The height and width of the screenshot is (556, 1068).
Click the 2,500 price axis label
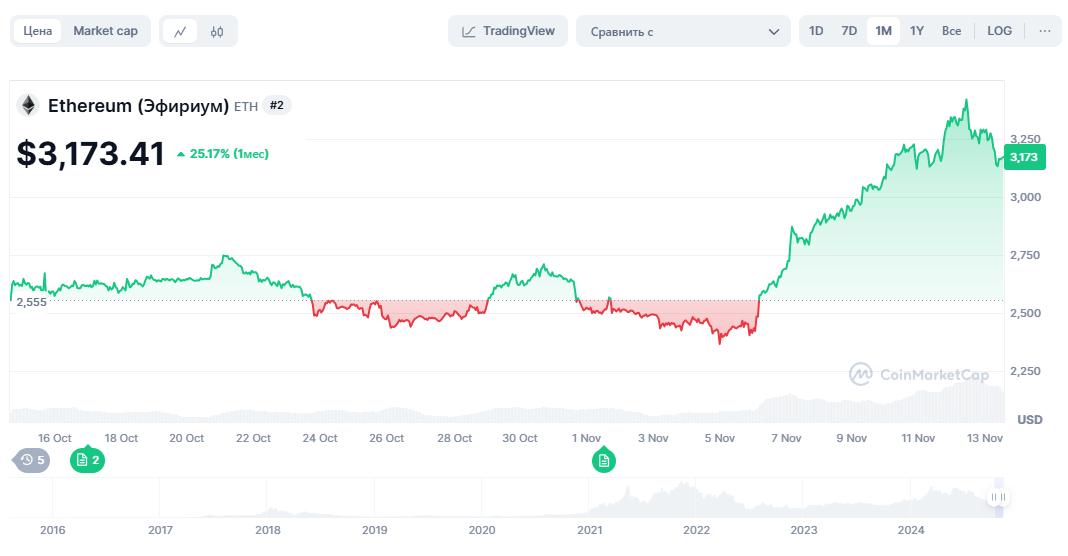coord(1025,313)
